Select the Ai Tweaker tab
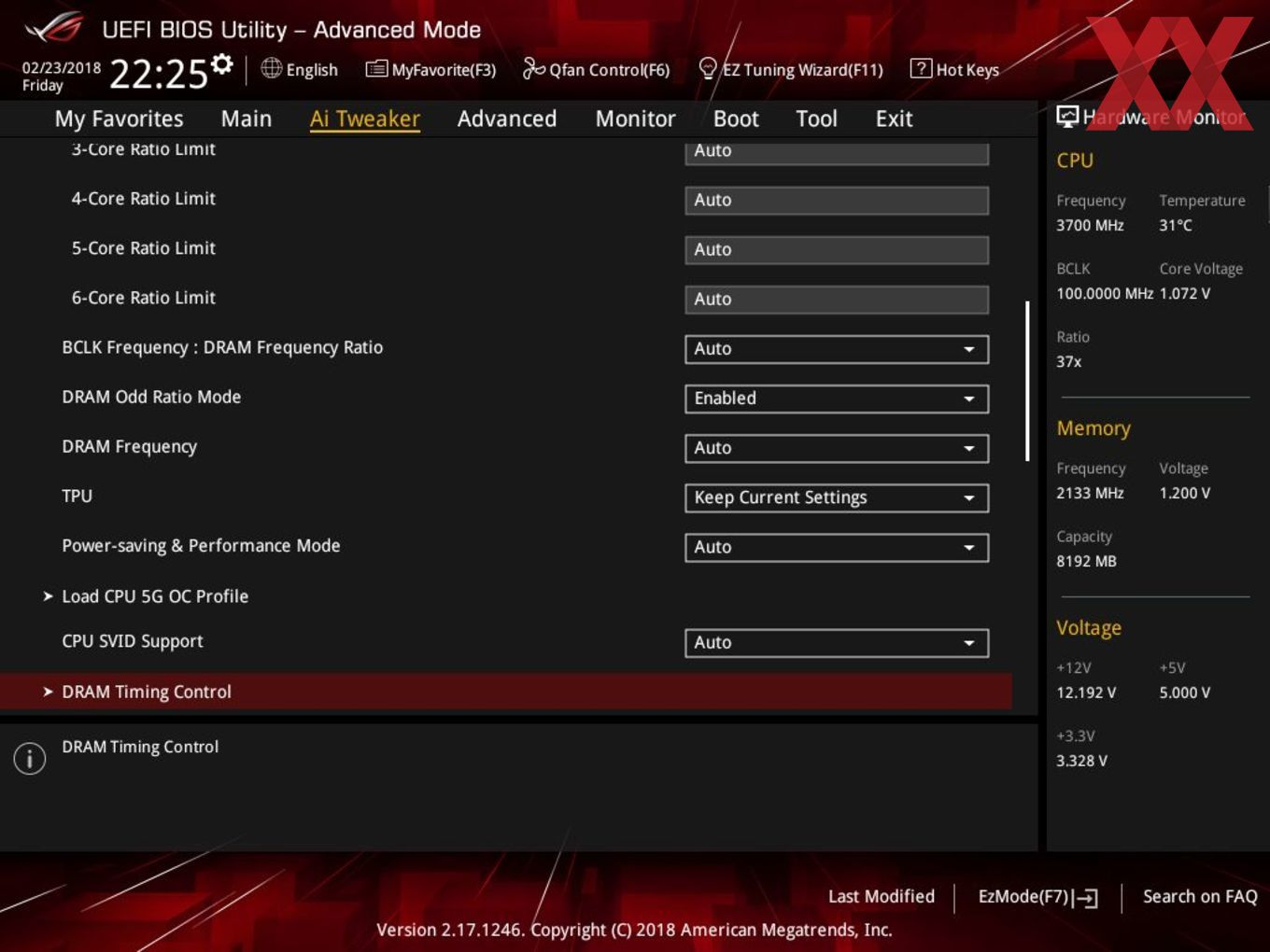 tap(365, 119)
